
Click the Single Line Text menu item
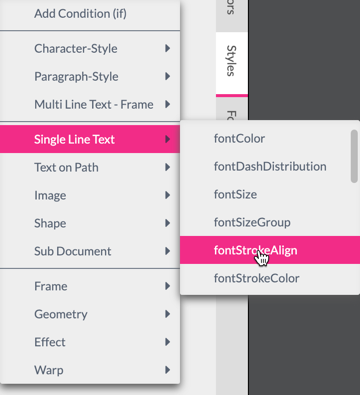pos(90,139)
